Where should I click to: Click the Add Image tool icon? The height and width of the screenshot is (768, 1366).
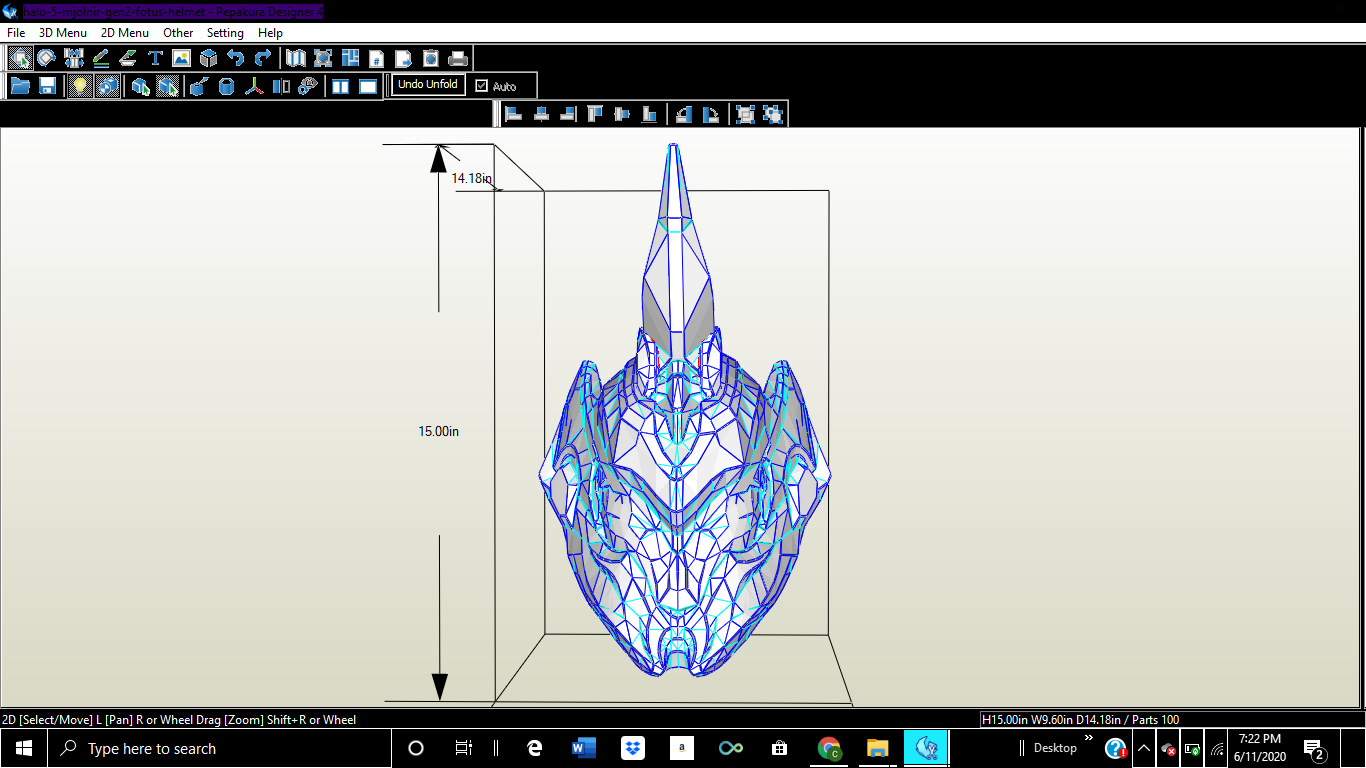coord(181,58)
